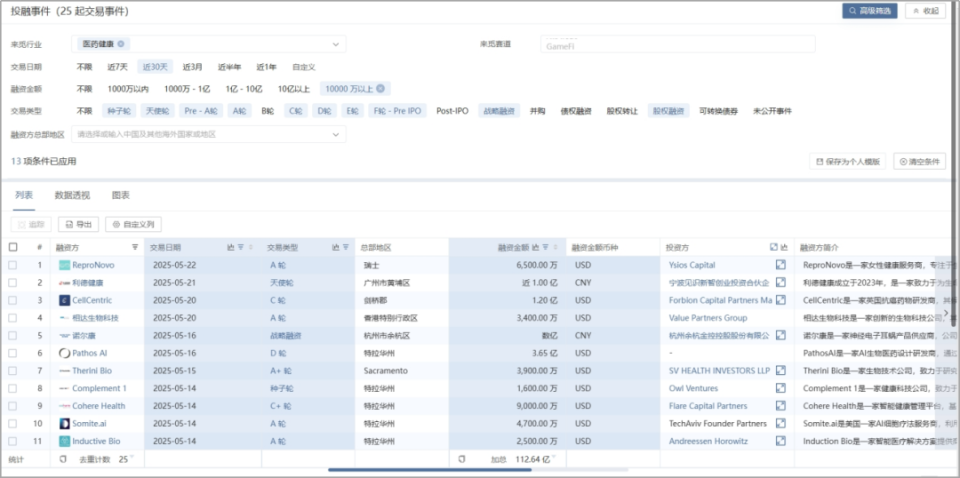Image resolution: width=960 pixels, height=478 pixels.
Task: Open the Value Partners Group investor link
Action: pos(708,318)
